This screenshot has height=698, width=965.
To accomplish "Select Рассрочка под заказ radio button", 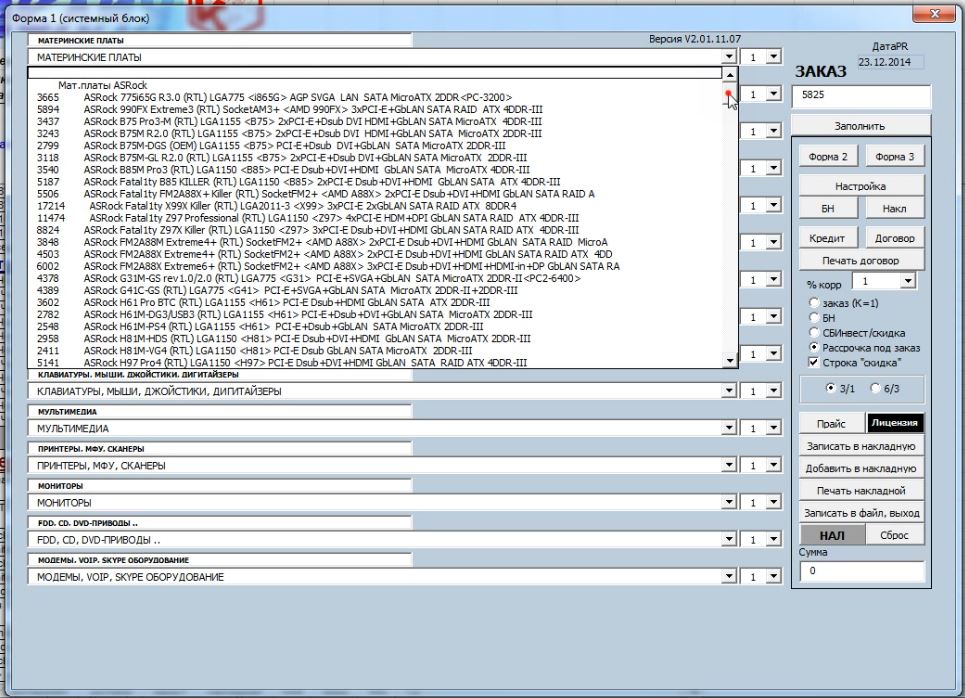I will tap(814, 347).
